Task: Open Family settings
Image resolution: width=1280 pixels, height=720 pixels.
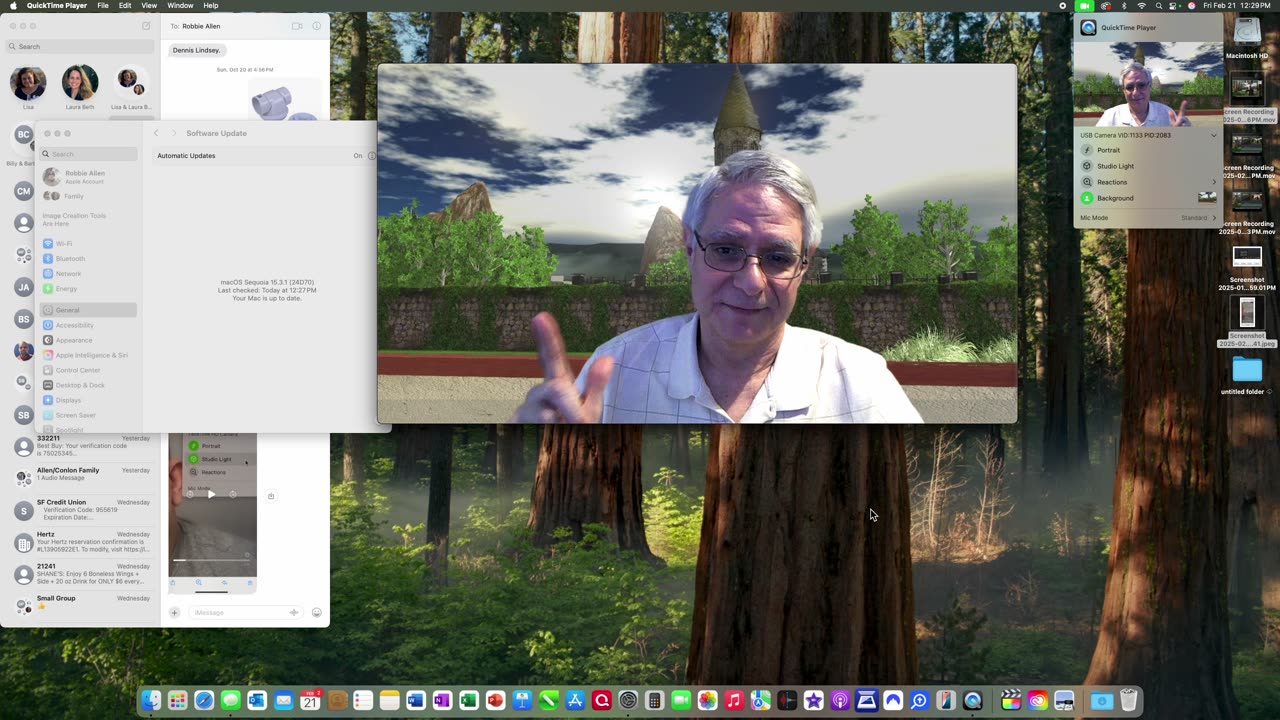Action: pos(89,196)
